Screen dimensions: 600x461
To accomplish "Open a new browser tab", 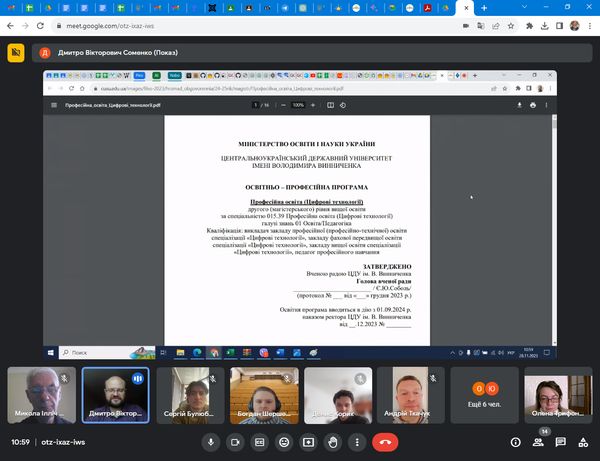I will (x=485, y=8).
